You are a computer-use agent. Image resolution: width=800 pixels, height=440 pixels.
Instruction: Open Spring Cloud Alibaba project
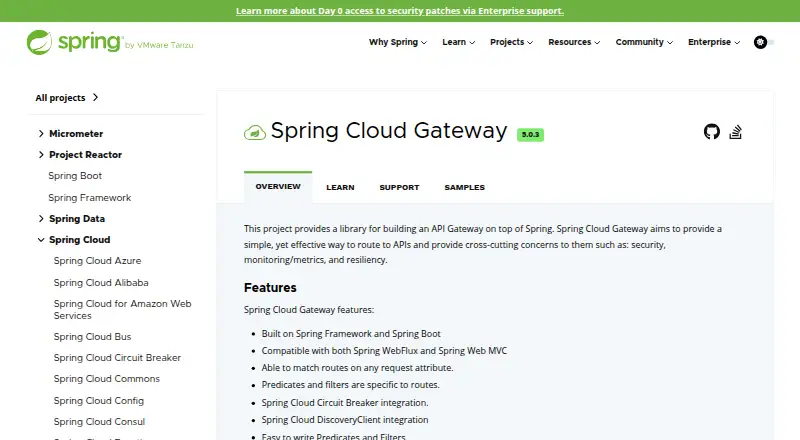[101, 283]
